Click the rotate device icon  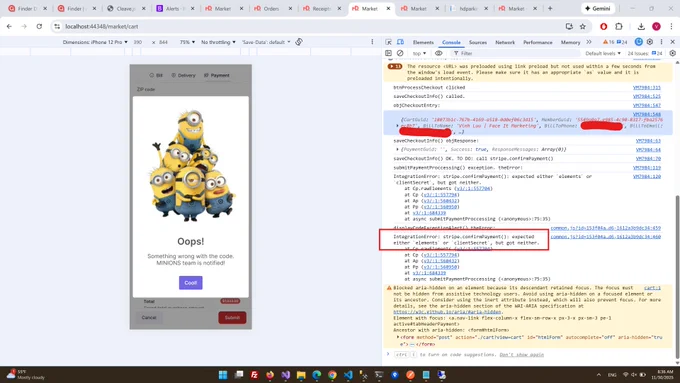coord(299,42)
